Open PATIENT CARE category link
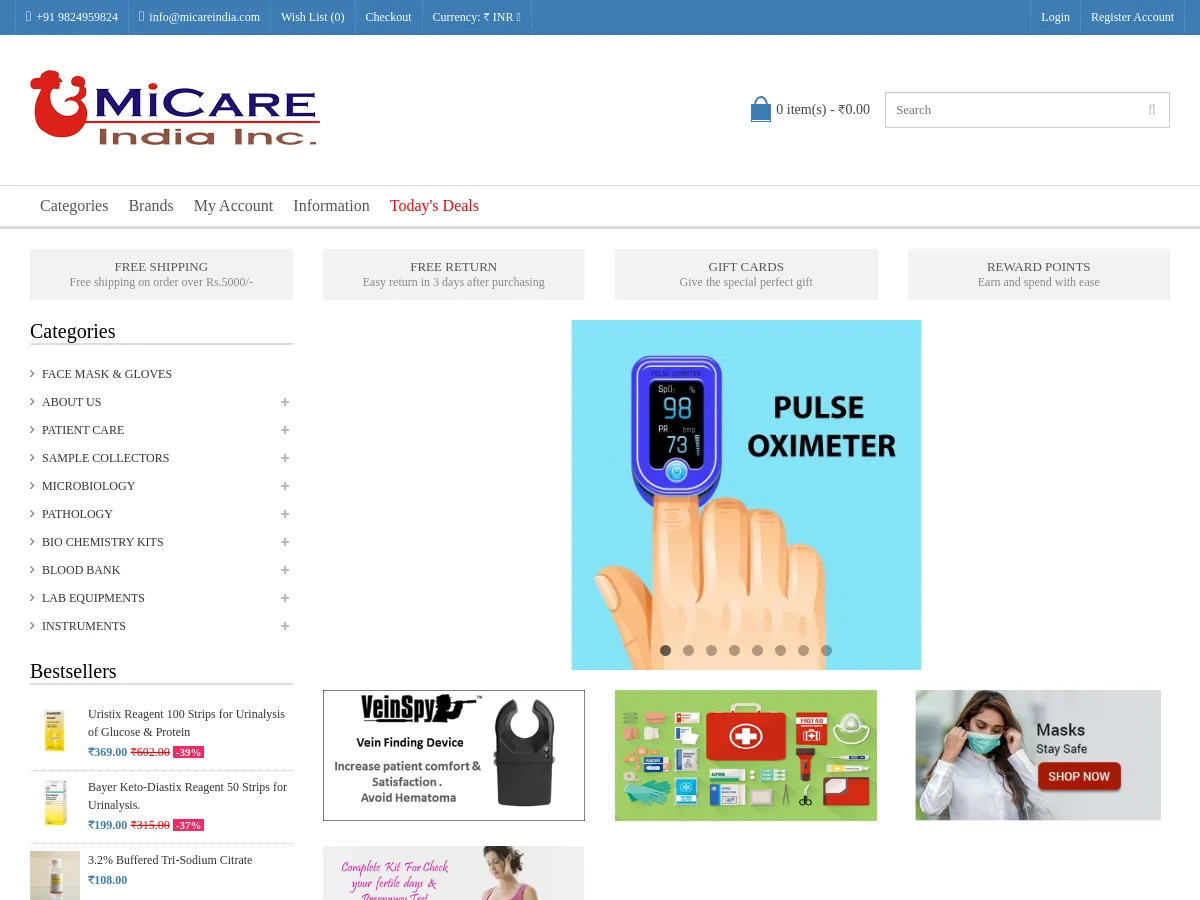The width and height of the screenshot is (1200, 900). coord(83,430)
